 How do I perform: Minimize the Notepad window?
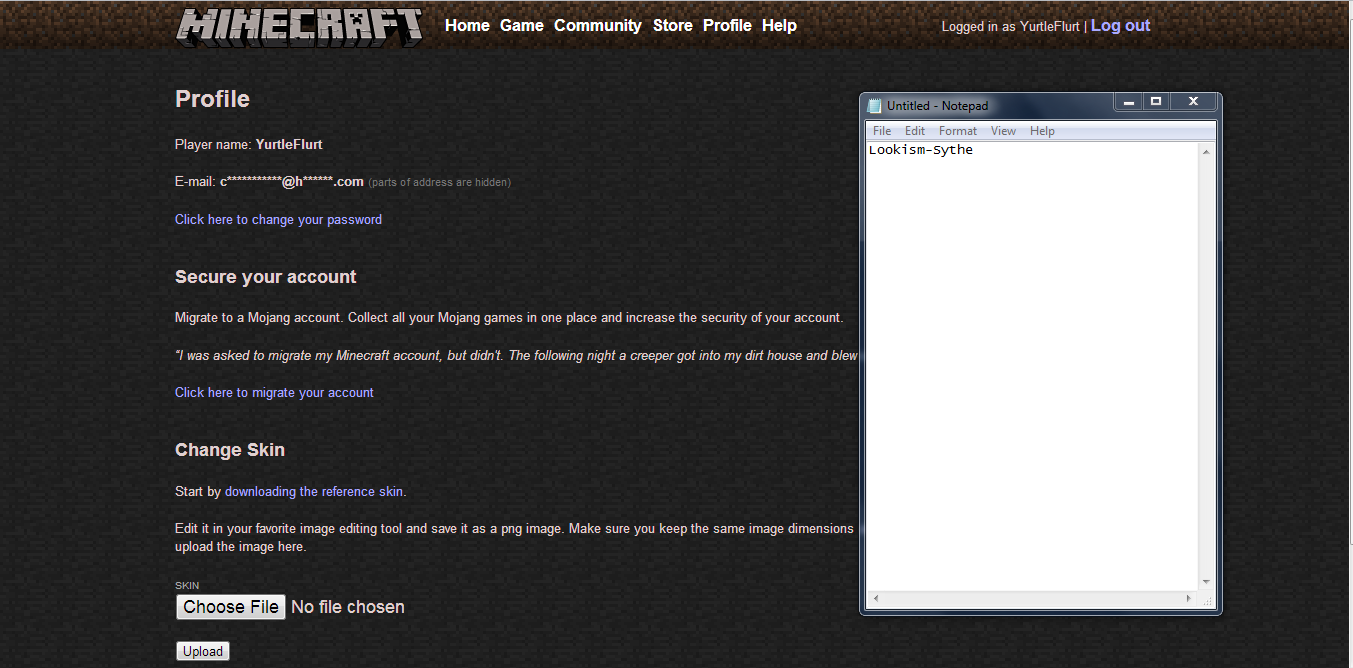click(1129, 102)
